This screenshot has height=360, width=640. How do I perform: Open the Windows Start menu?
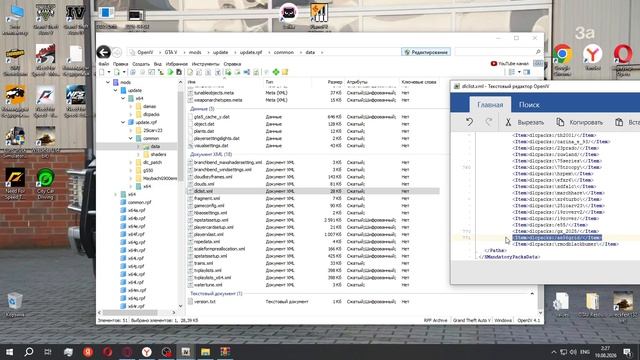point(9,352)
